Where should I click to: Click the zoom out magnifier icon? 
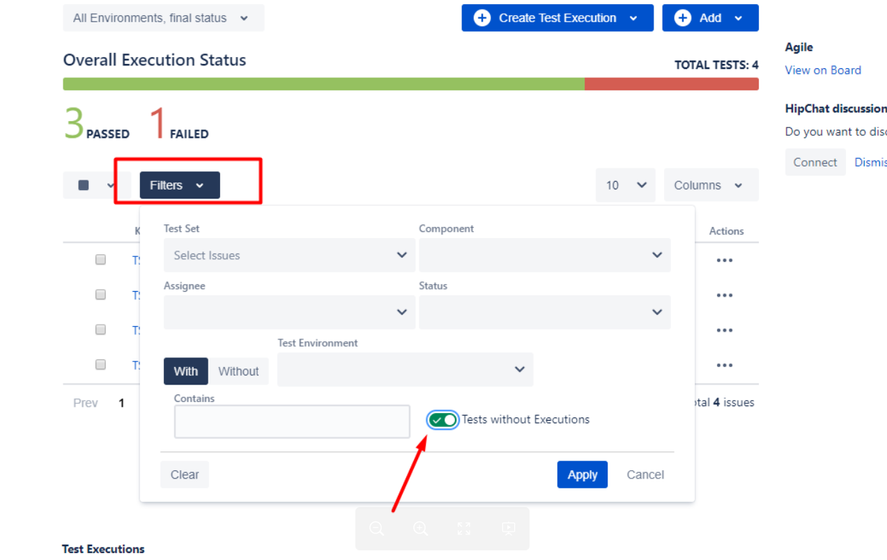(x=377, y=529)
